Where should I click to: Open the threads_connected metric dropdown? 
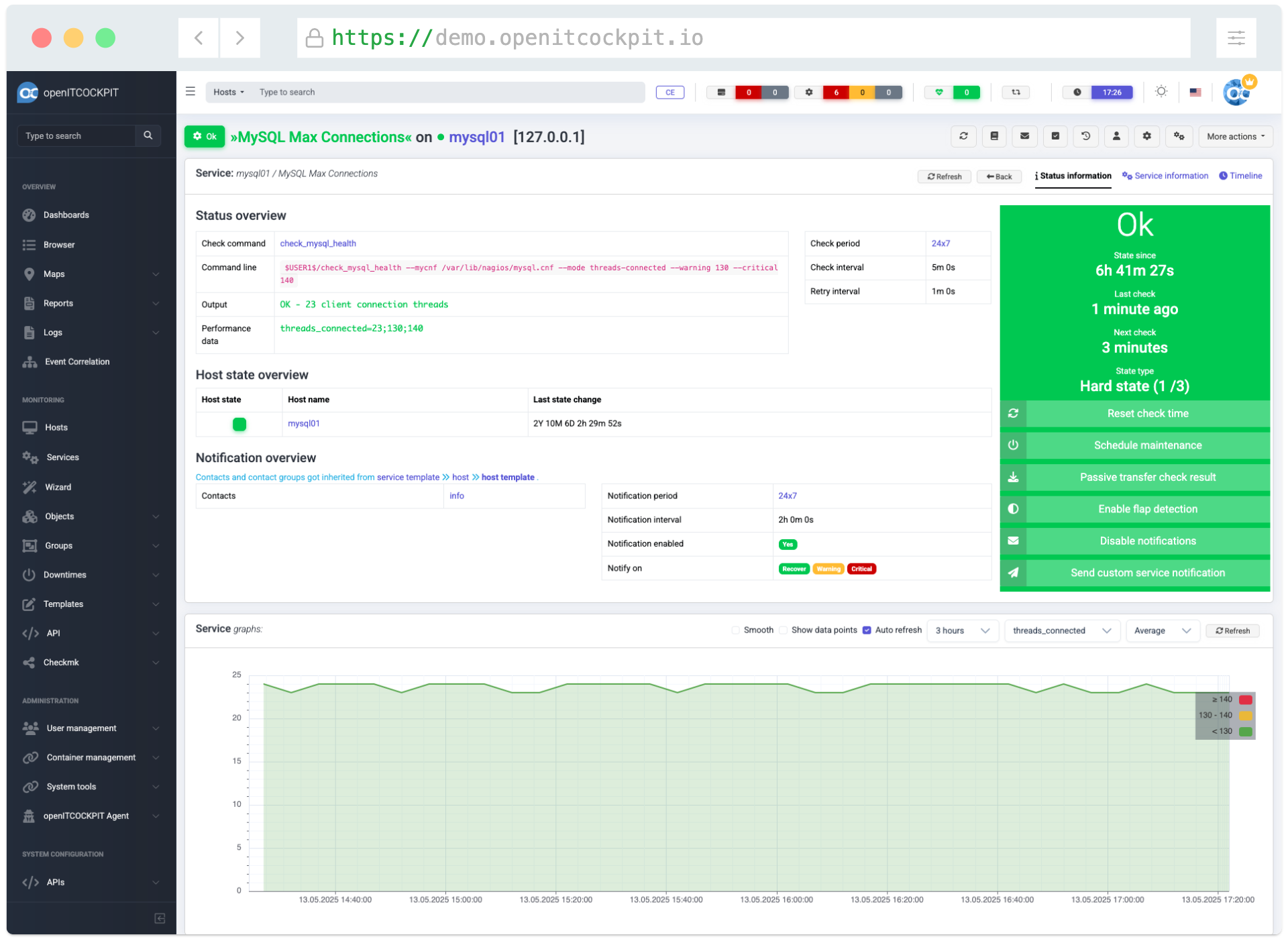[x=1062, y=630]
